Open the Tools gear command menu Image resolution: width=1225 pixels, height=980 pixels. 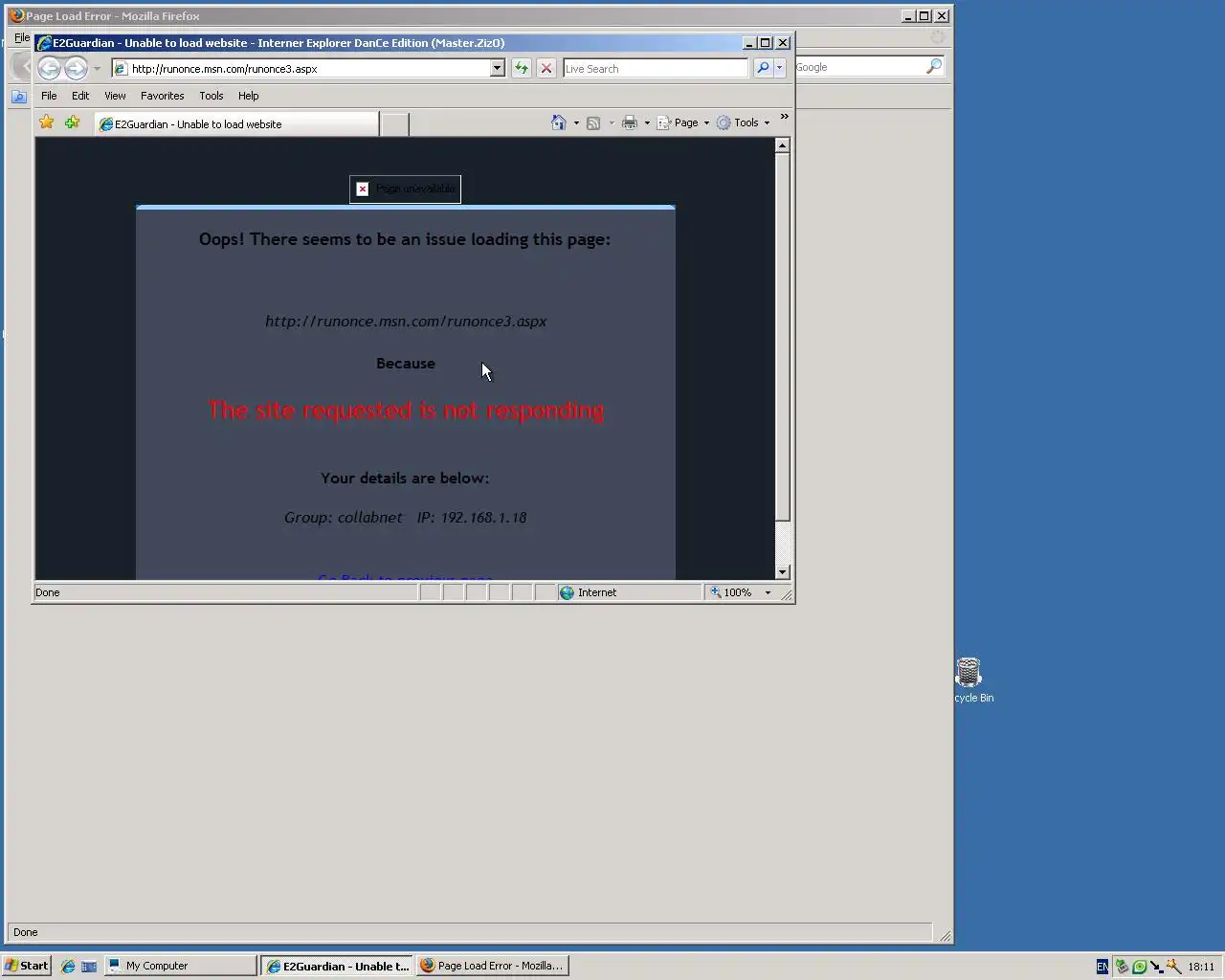[744, 122]
